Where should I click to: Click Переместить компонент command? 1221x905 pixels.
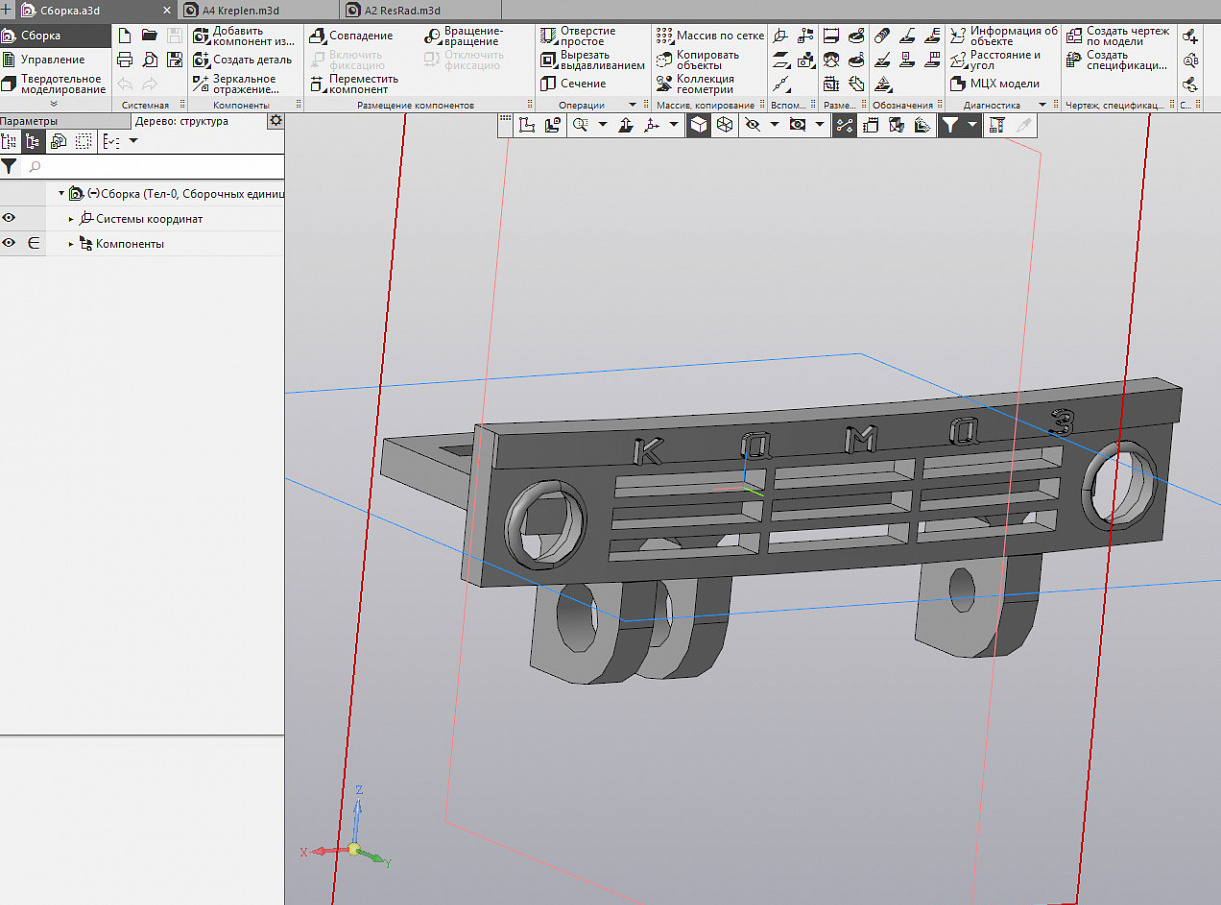[354, 84]
